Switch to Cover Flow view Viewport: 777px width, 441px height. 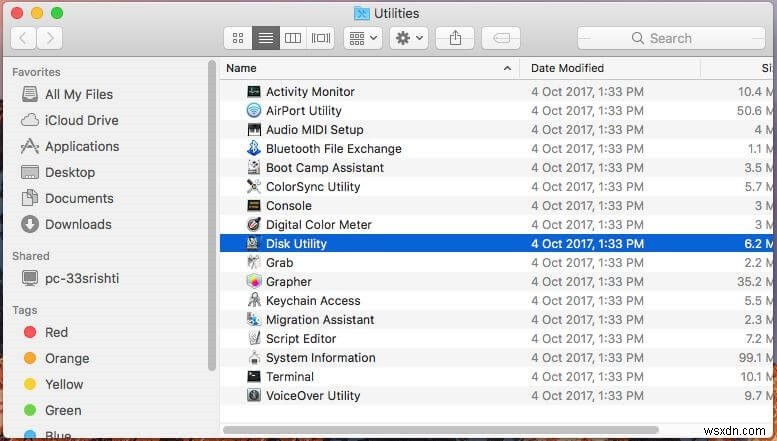point(321,38)
